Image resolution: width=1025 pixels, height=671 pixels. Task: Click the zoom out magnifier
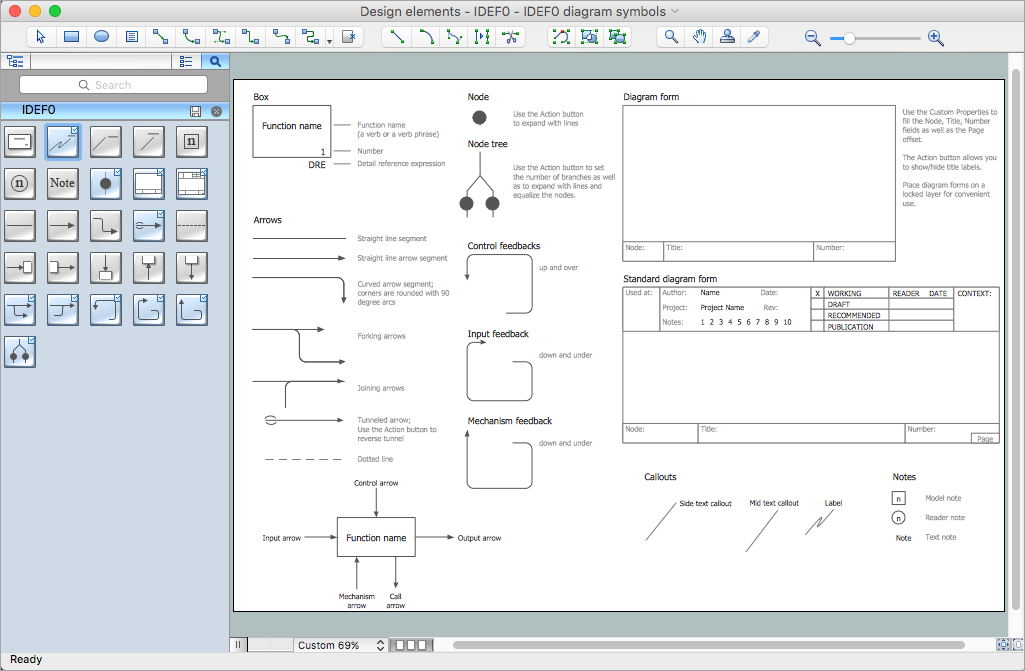[x=813, y=38]
